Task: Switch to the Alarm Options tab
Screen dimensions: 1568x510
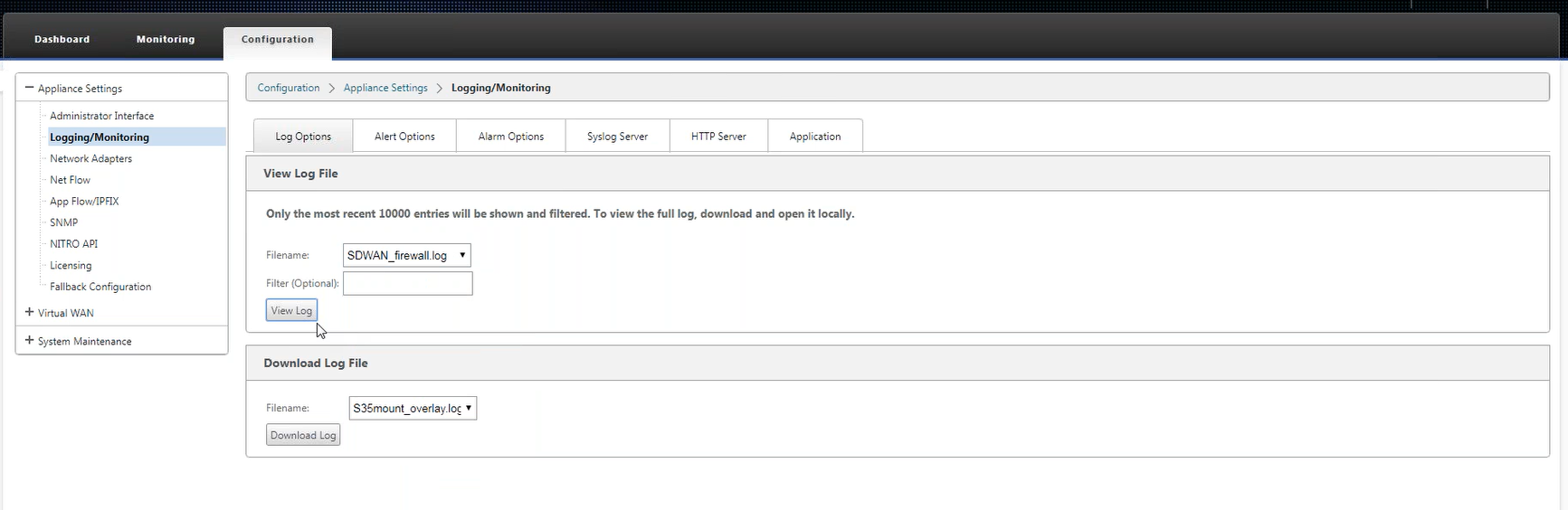Action: (511, 136)
